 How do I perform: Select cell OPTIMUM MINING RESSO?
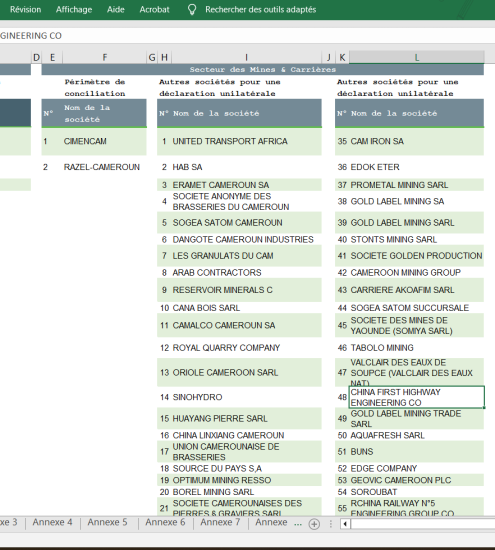point(247,480)
